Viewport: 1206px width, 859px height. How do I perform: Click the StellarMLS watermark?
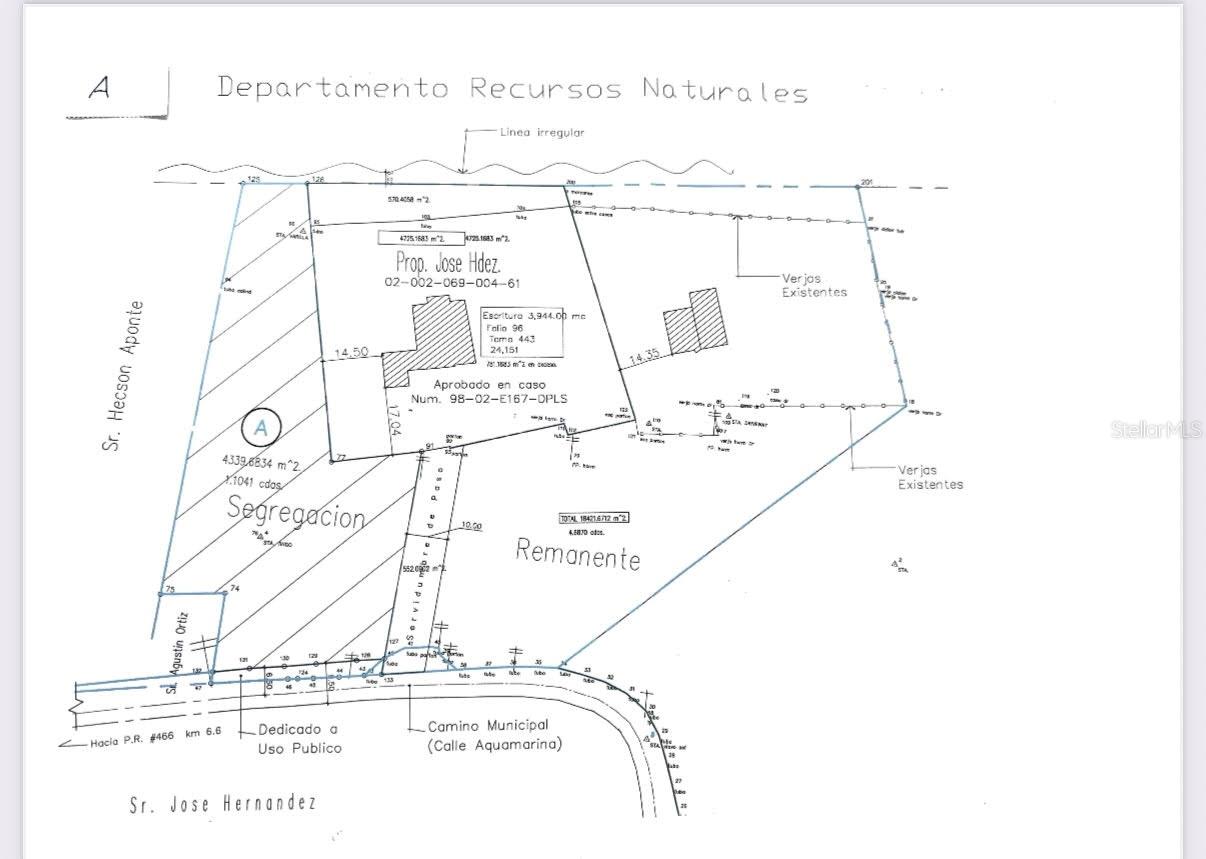click(x=1155, y=430)
